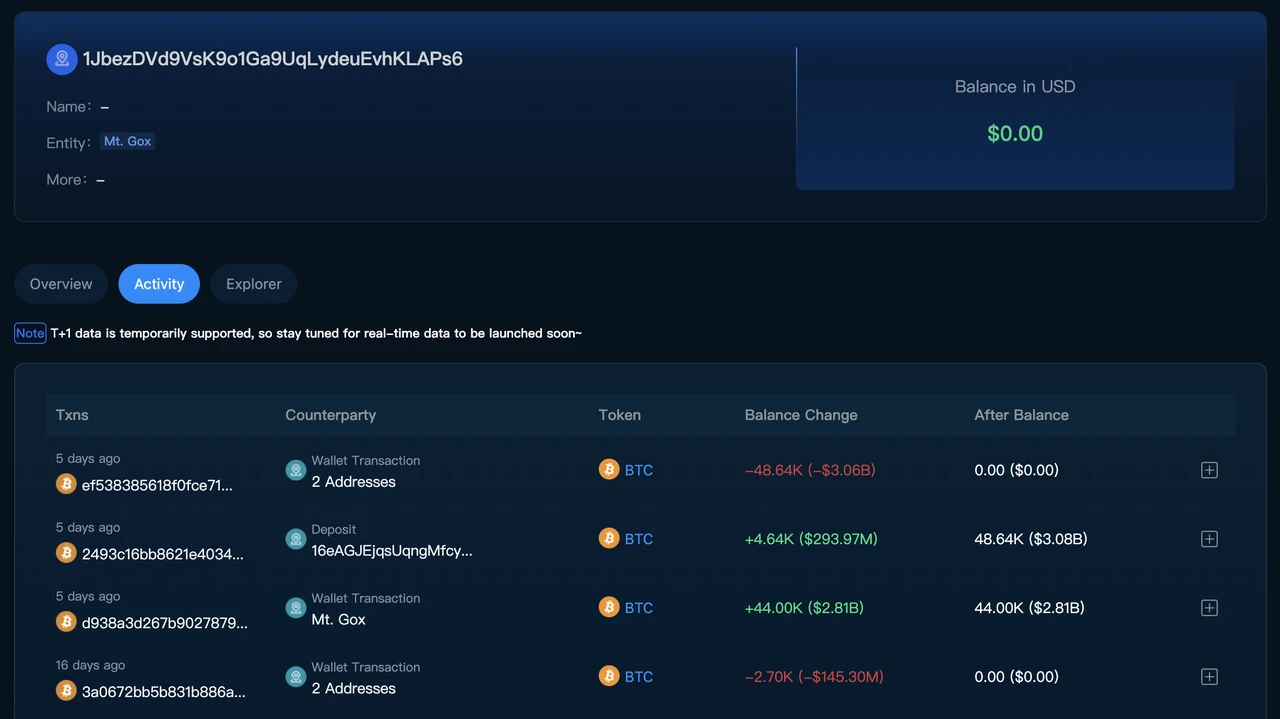Open transaction hash ef538385618f0fce71
This screenshot has width=1280, height=719.
[x=157, y=485]
